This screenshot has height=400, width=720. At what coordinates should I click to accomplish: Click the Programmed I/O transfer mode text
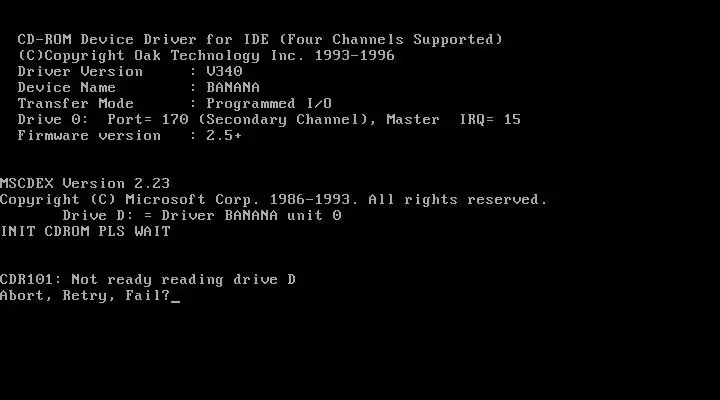tap(269, 103)
